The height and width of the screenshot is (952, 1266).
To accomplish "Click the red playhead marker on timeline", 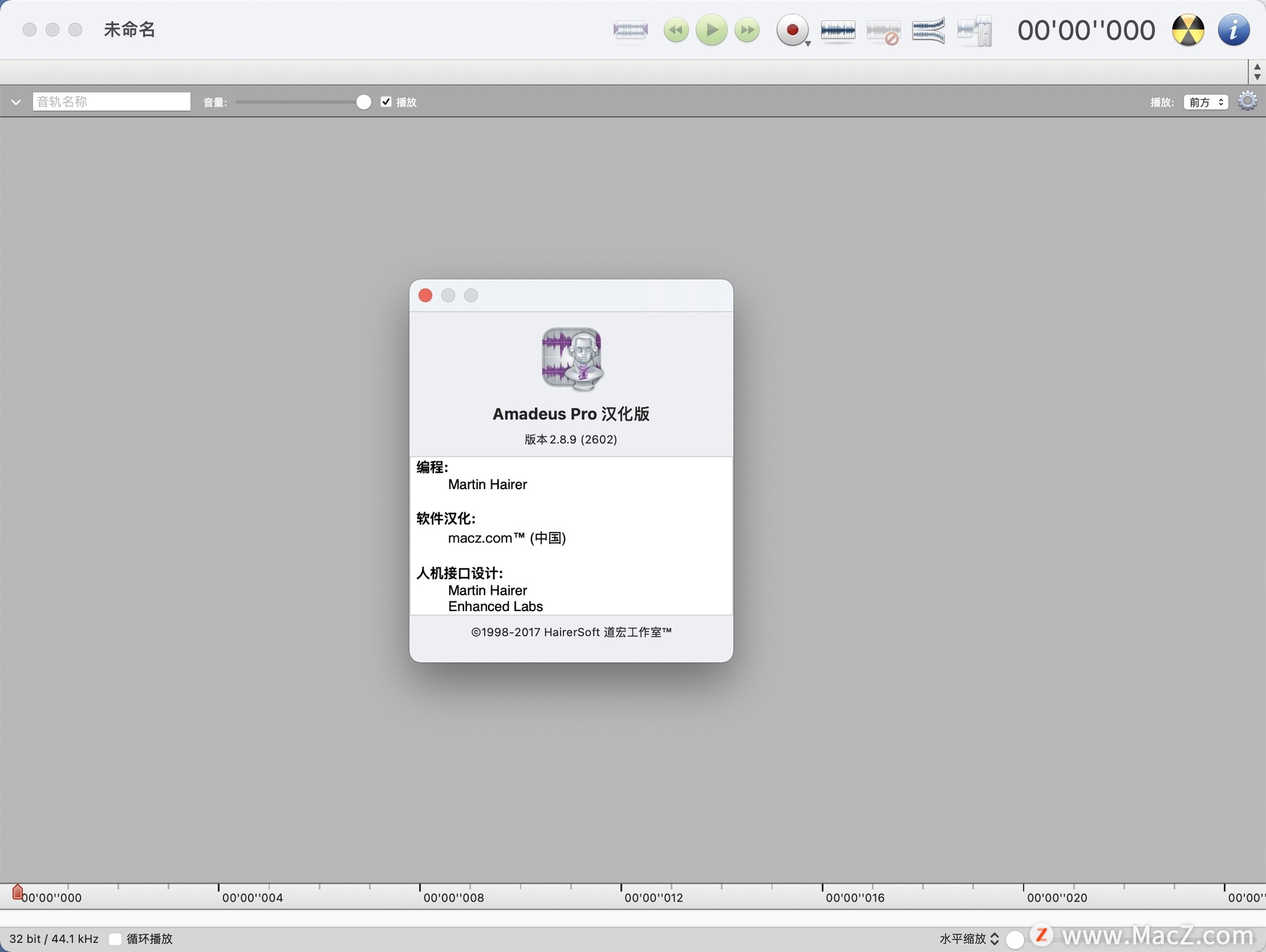I will click(x=18, y=892).
